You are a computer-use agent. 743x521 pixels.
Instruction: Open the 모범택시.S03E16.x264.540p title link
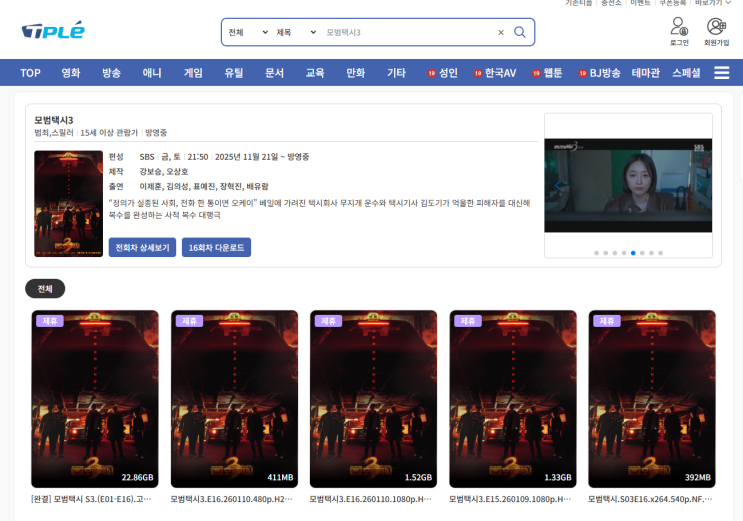[x=650, y=499]
